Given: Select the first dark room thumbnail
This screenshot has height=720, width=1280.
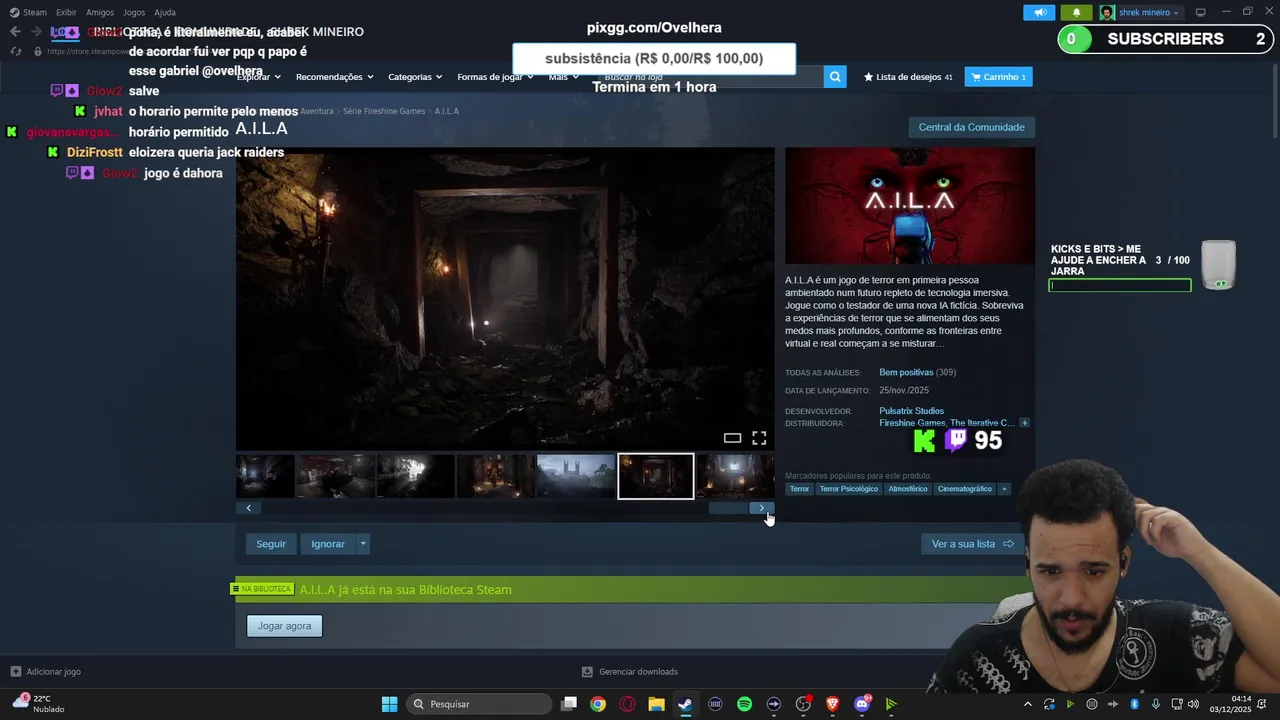Looking at the screenshot, I should coord(265,476).
